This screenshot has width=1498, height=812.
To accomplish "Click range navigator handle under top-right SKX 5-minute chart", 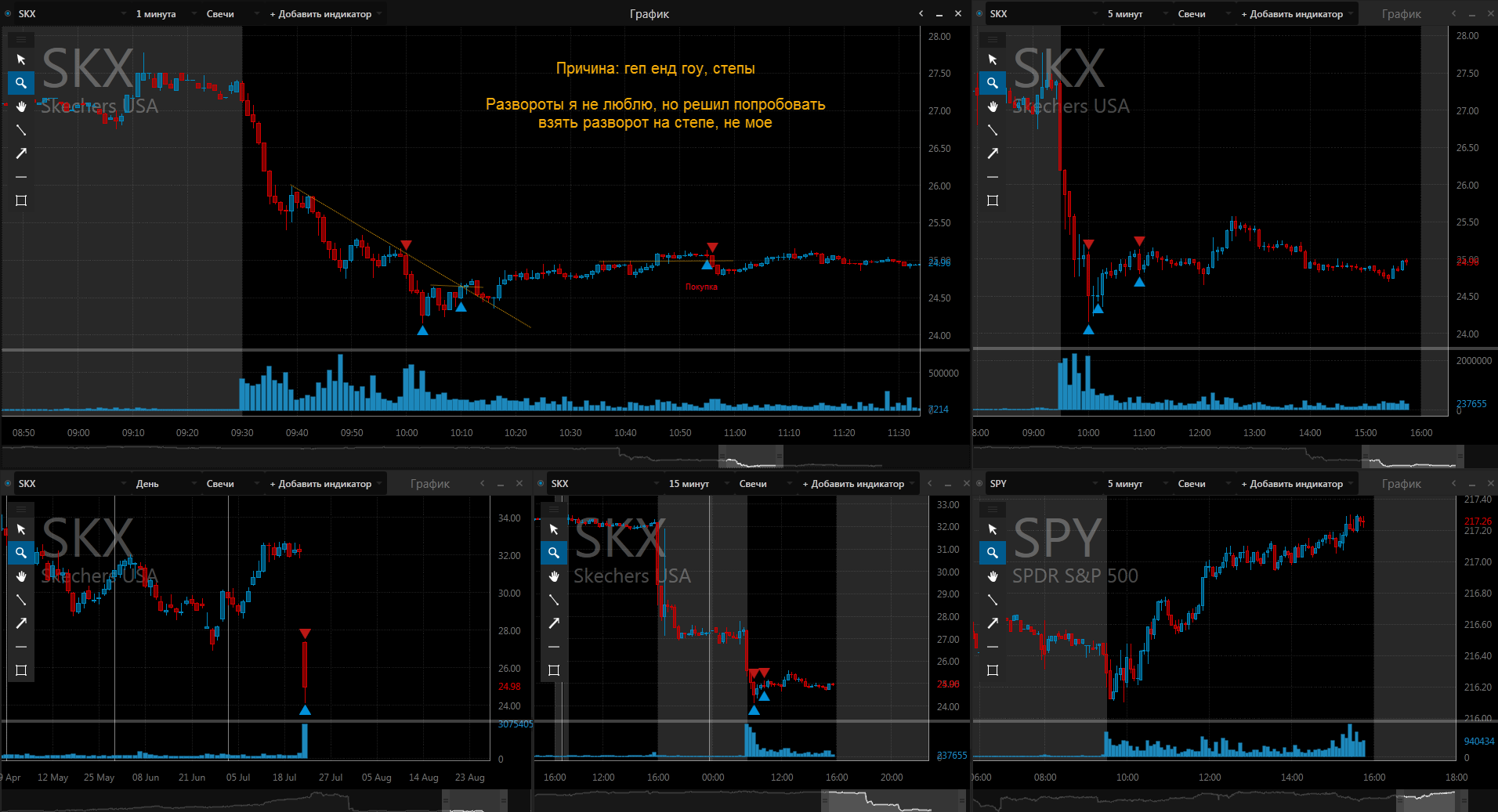I will click(1412, 457).
